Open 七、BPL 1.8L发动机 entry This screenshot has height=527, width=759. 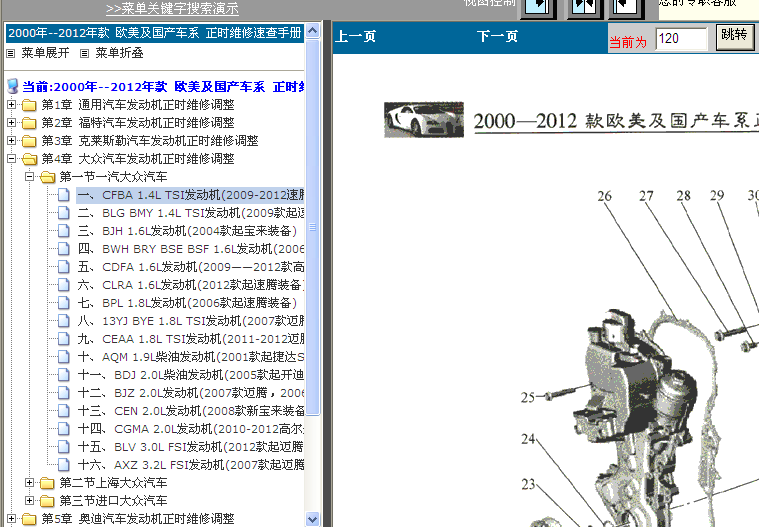(187, 303)
